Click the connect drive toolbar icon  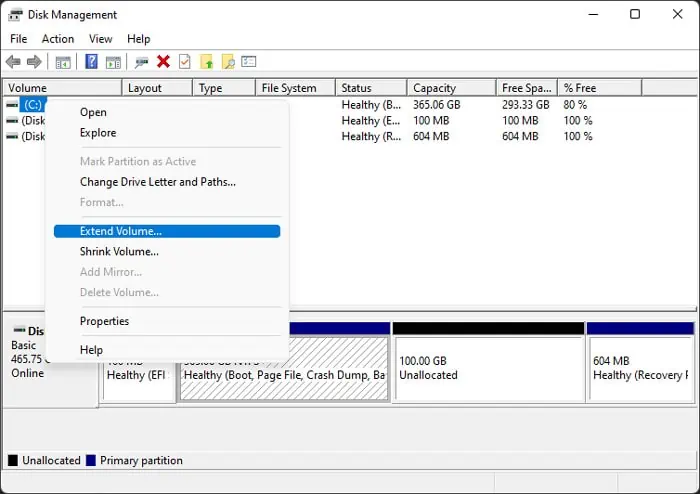coord(142,62)
